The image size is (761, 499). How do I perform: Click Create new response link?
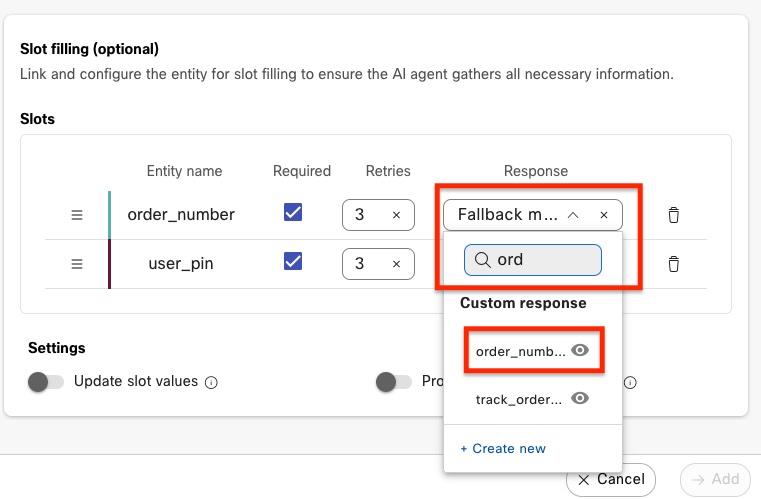coord(503,448)
